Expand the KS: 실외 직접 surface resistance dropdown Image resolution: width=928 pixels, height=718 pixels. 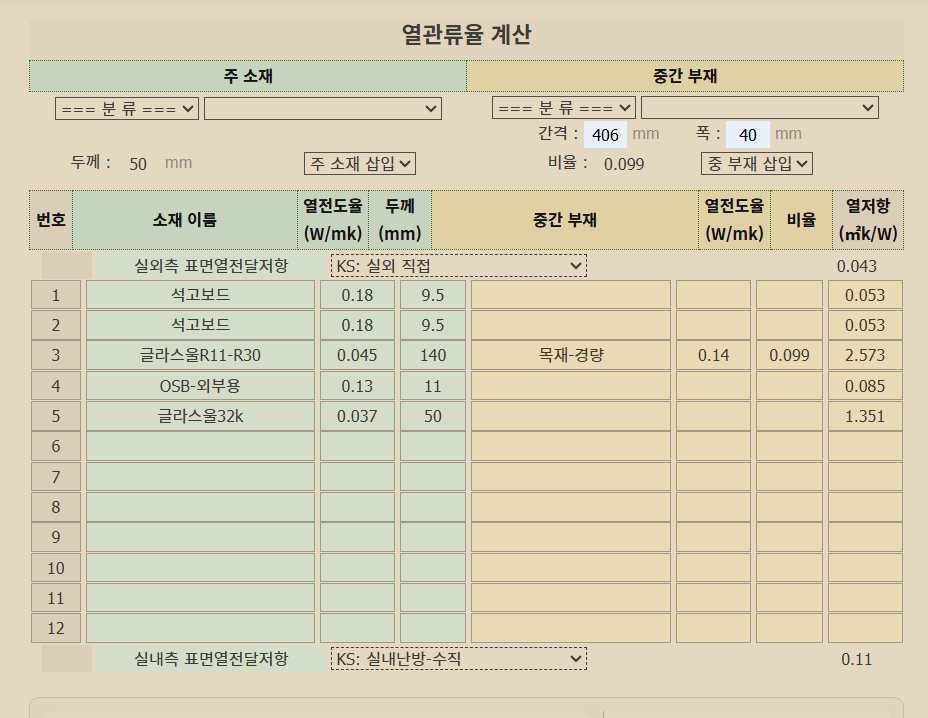coord(458,265)
